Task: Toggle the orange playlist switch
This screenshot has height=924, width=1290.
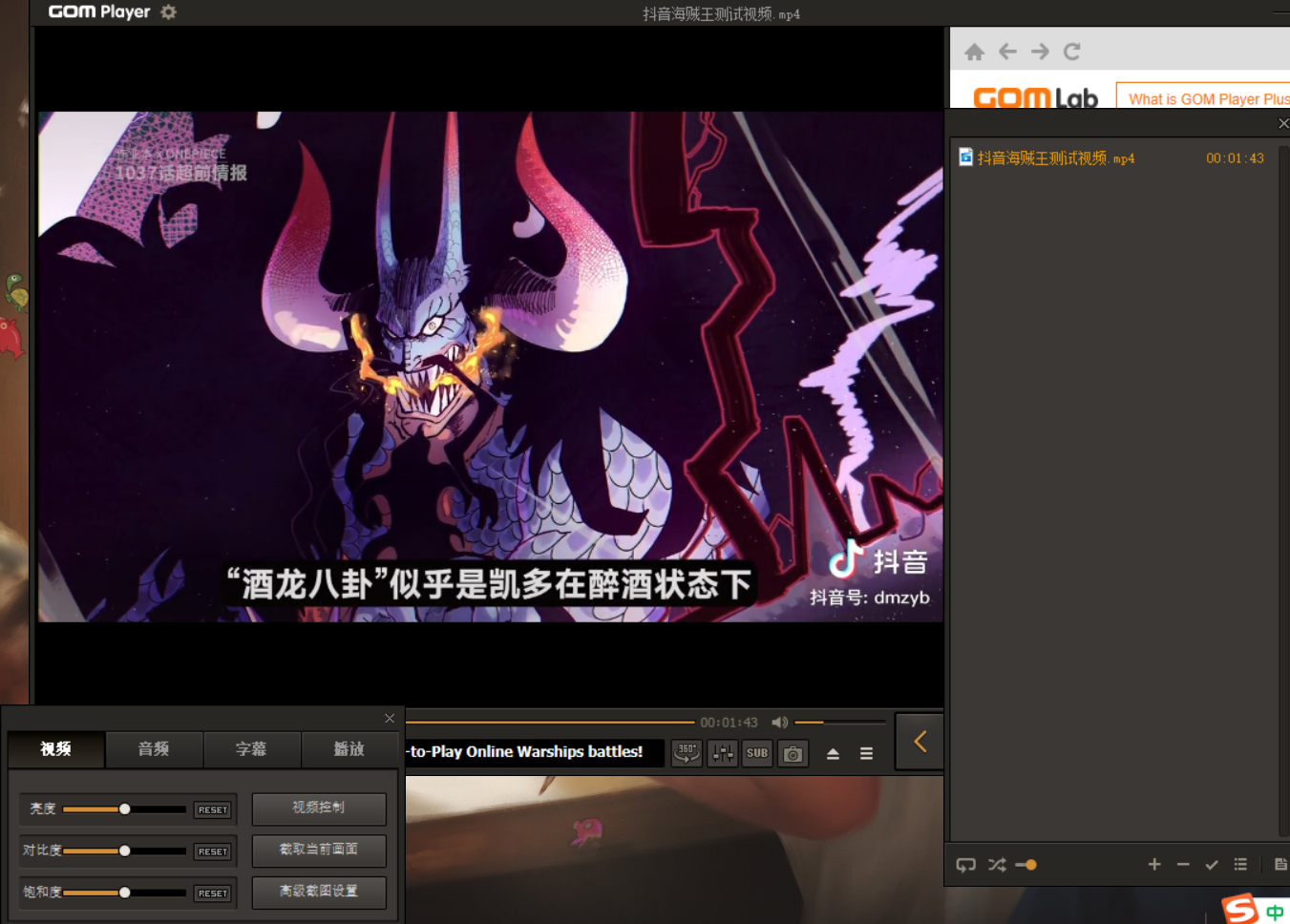Action: 1026,865
